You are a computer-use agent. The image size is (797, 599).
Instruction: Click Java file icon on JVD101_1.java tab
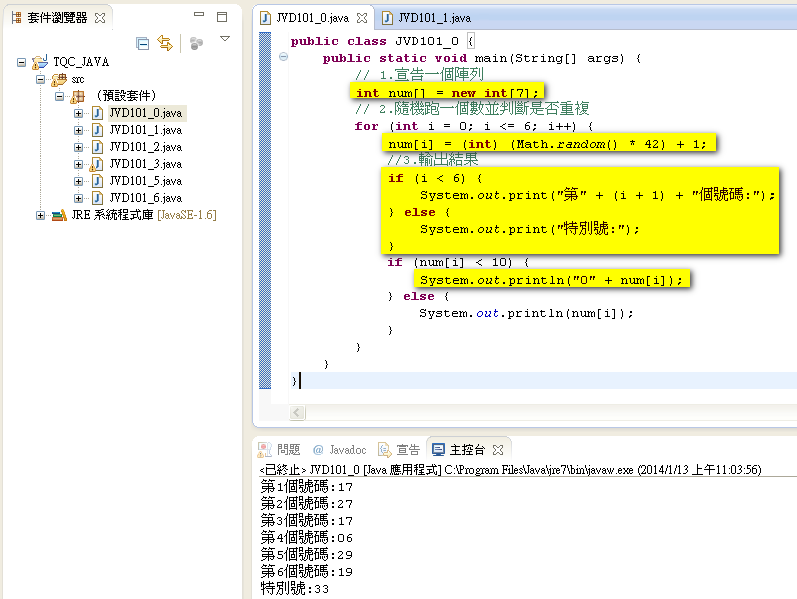[387, 18]
